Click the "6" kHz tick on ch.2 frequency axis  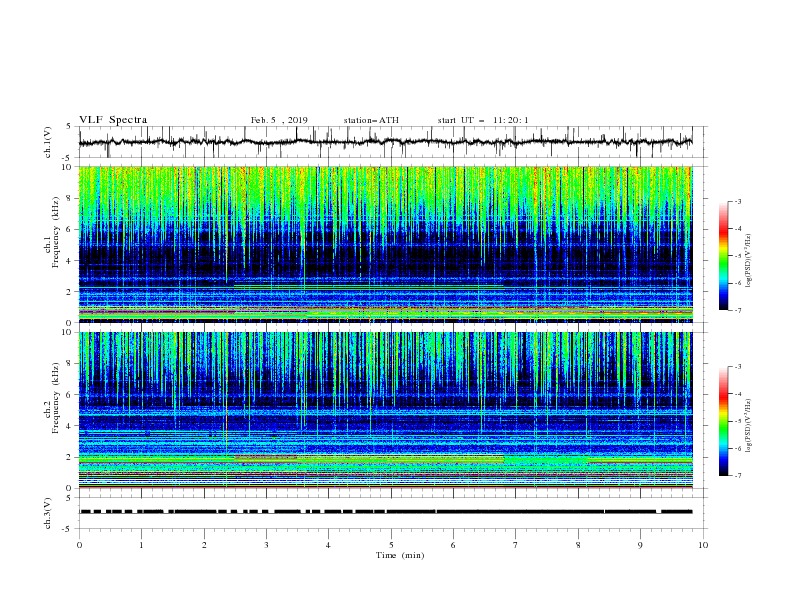70,394
